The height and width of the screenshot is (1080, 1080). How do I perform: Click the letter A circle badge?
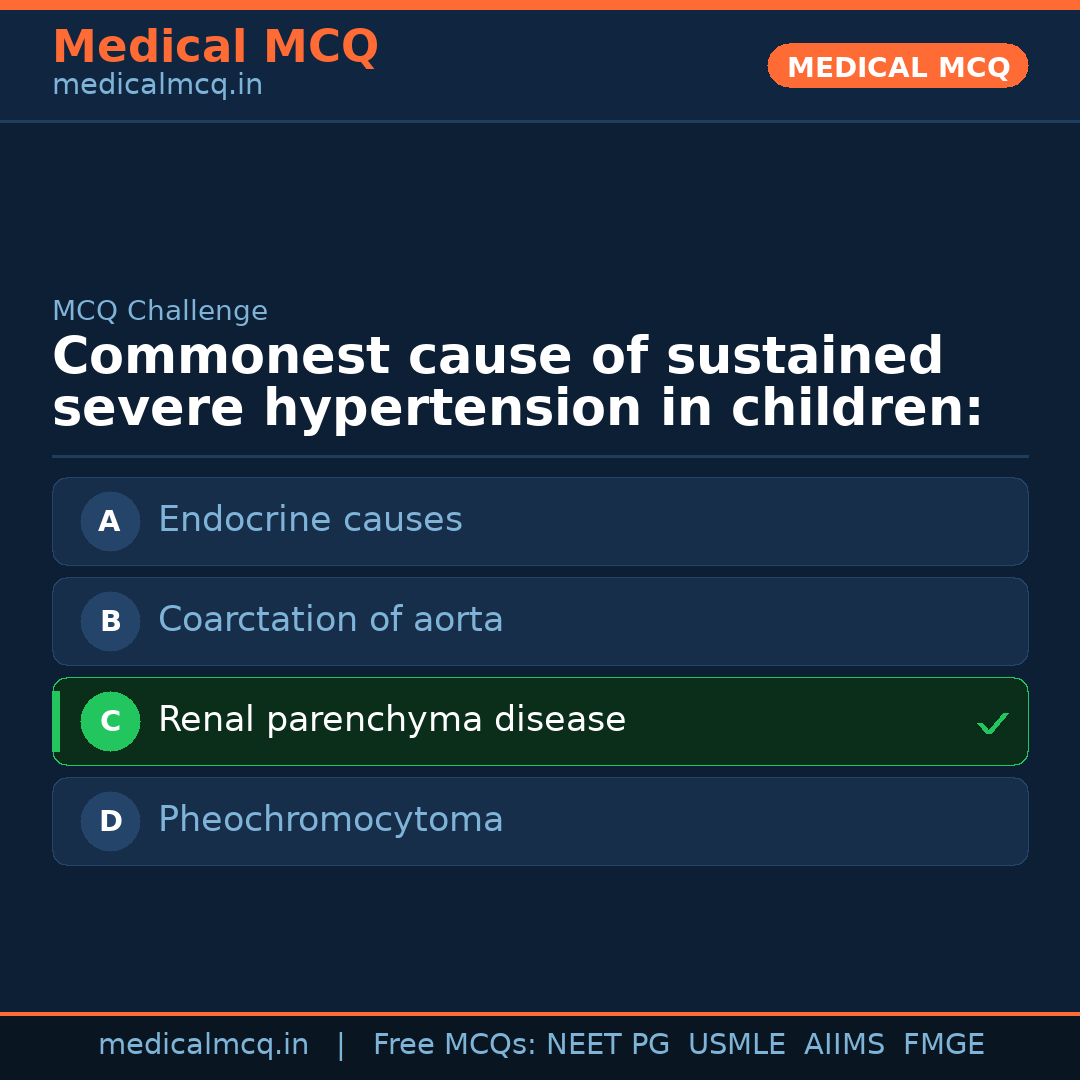tap(110, 521)
